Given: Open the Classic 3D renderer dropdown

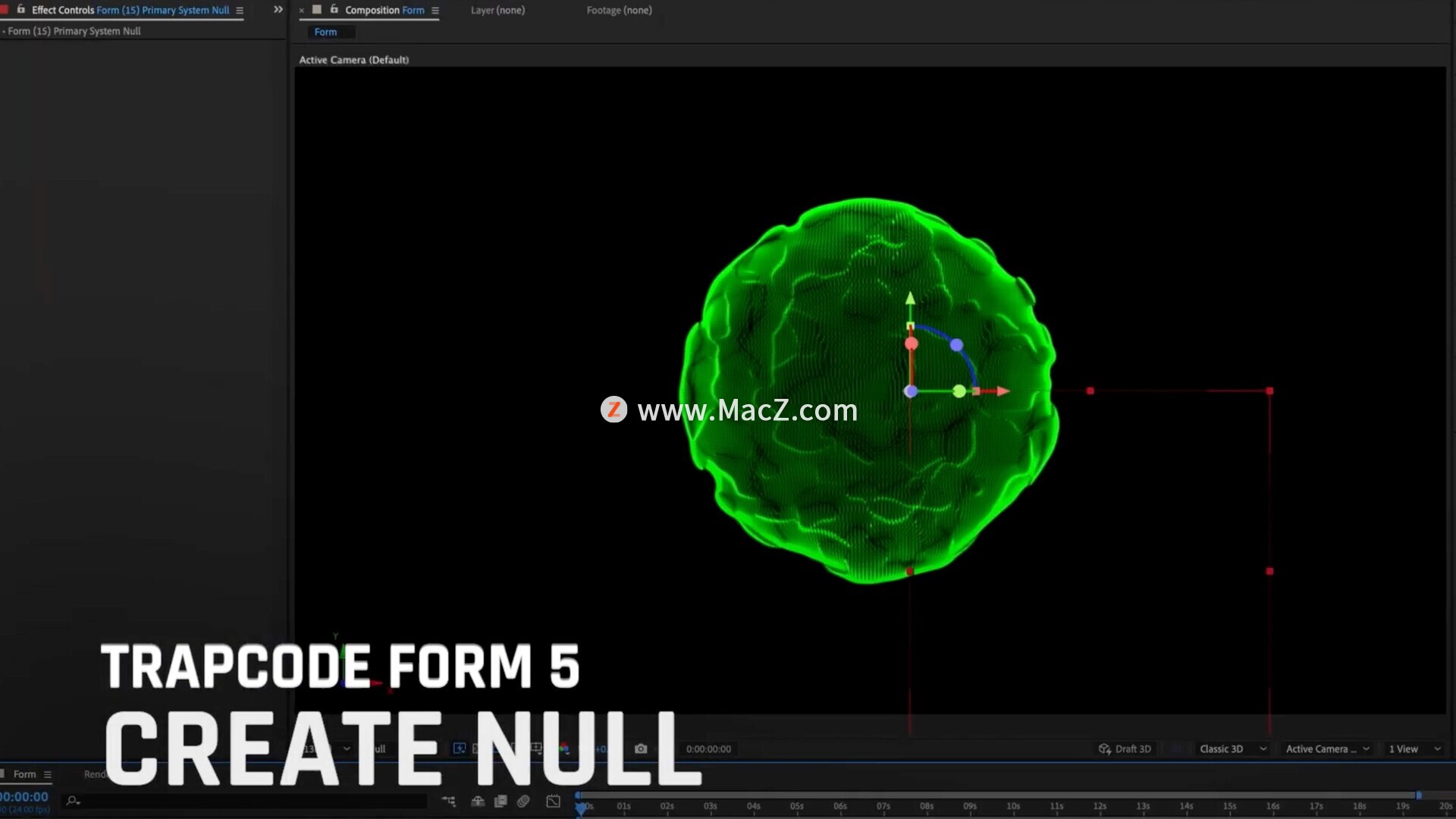Looking at the screenshot, I should click(1233, 749).
